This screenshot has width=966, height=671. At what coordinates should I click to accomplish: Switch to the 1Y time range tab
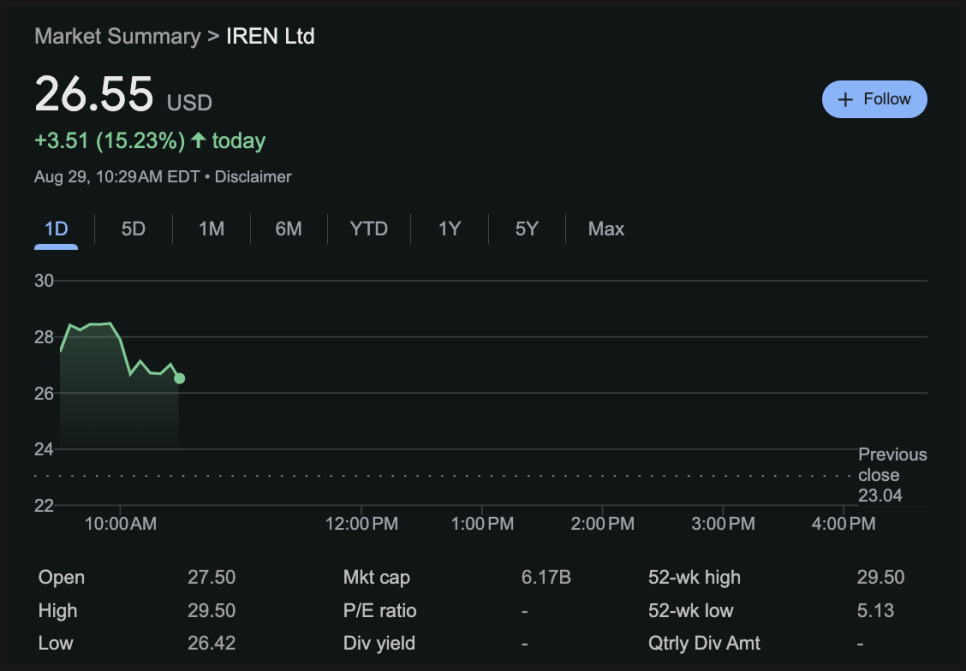click(x=449, y=229)
